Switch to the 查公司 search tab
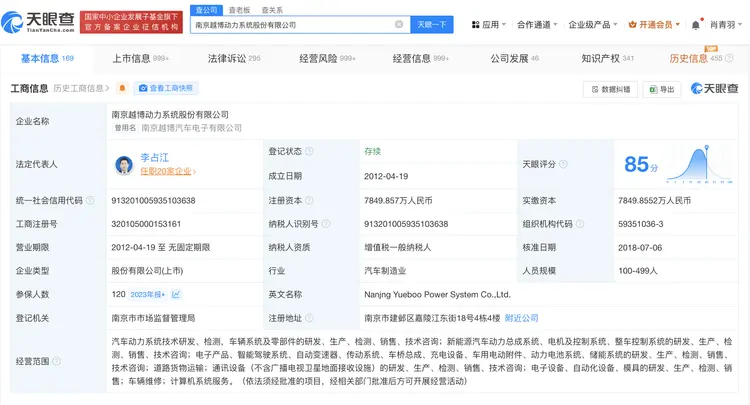This screenshot has width=750, height=405. point(207,10)
